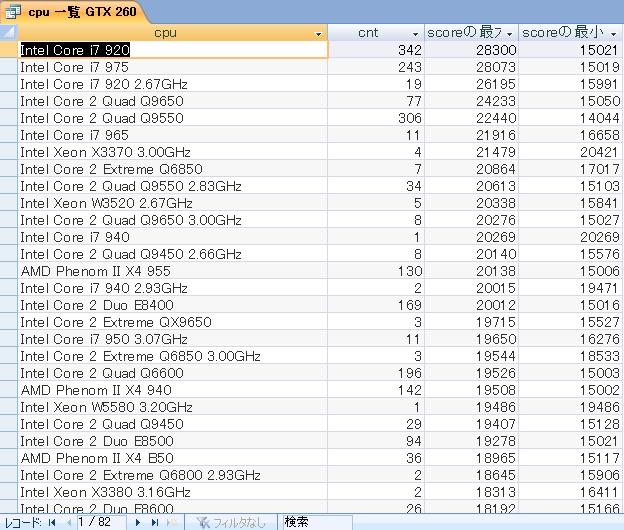Screen dimensions: 624x530
Task: Click the query icon in the tab
Action: 13,12
